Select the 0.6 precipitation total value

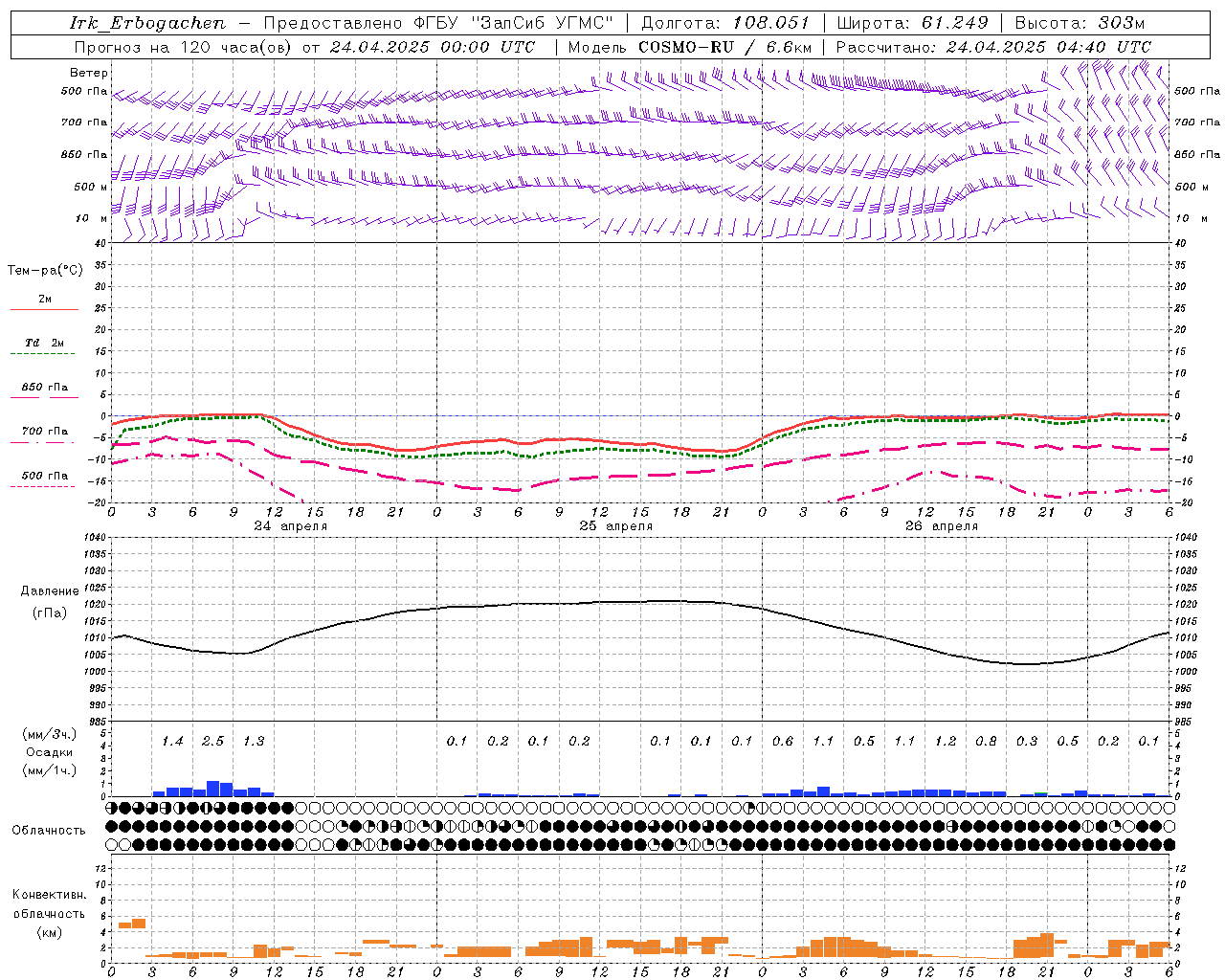pyautogui.click(x=782, y=742)
